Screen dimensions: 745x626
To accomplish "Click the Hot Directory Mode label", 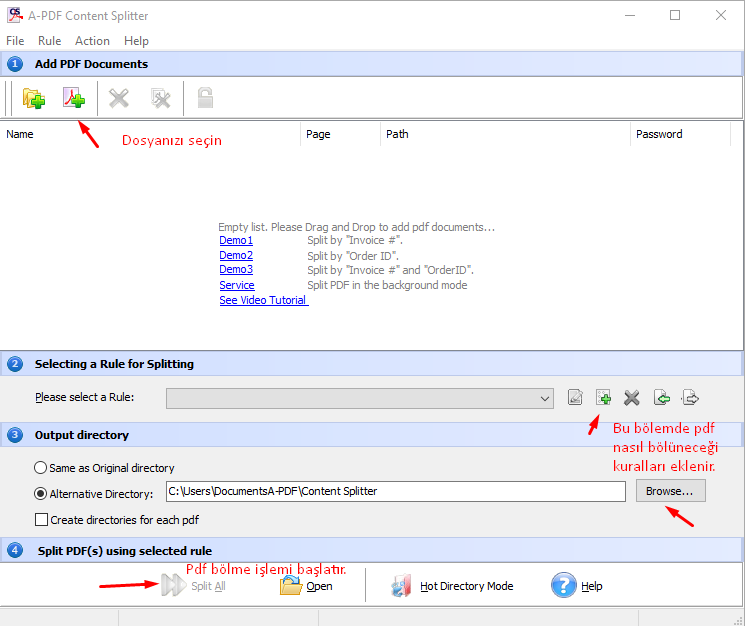I will pos(467,586).
